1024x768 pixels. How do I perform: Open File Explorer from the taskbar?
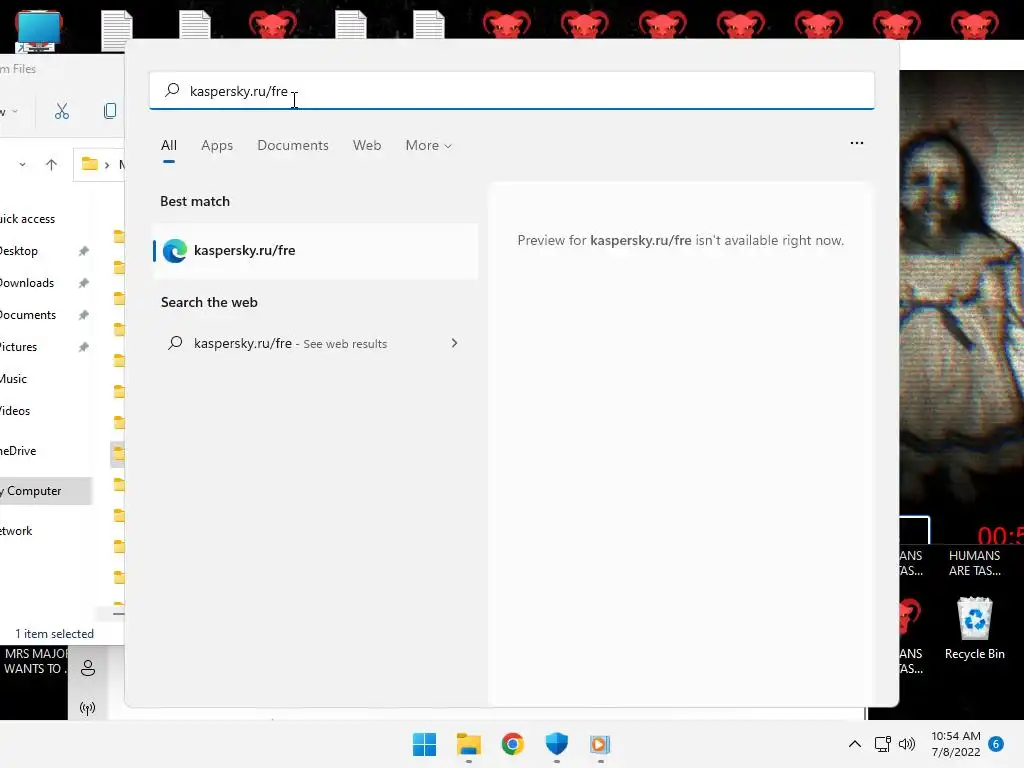[x=468, y=744]
